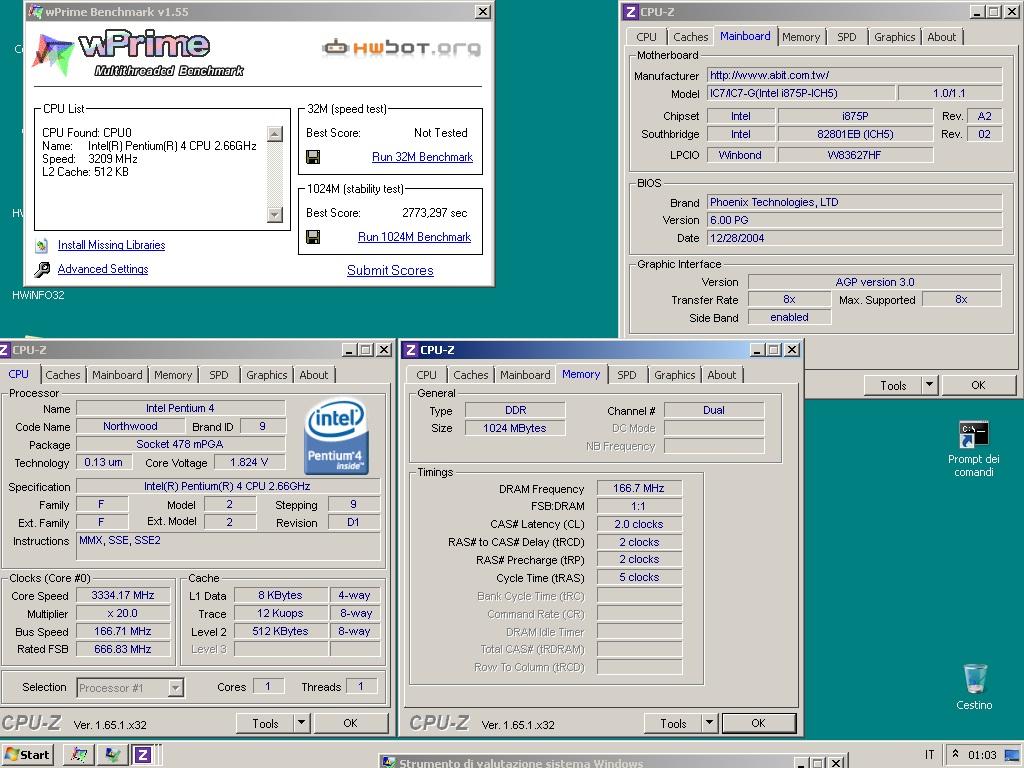Open Tools dropdown arrow in CPU tab window
1024x768 pixels.
[301, 723]
